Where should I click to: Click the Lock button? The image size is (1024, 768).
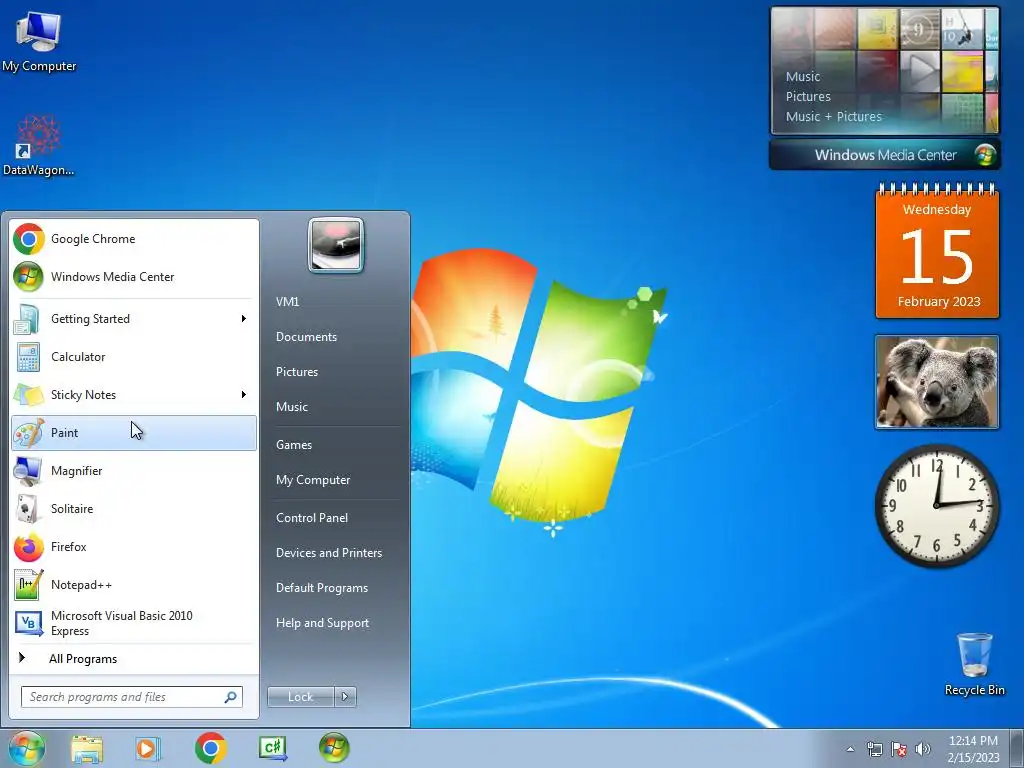click(x=300, y=697)
